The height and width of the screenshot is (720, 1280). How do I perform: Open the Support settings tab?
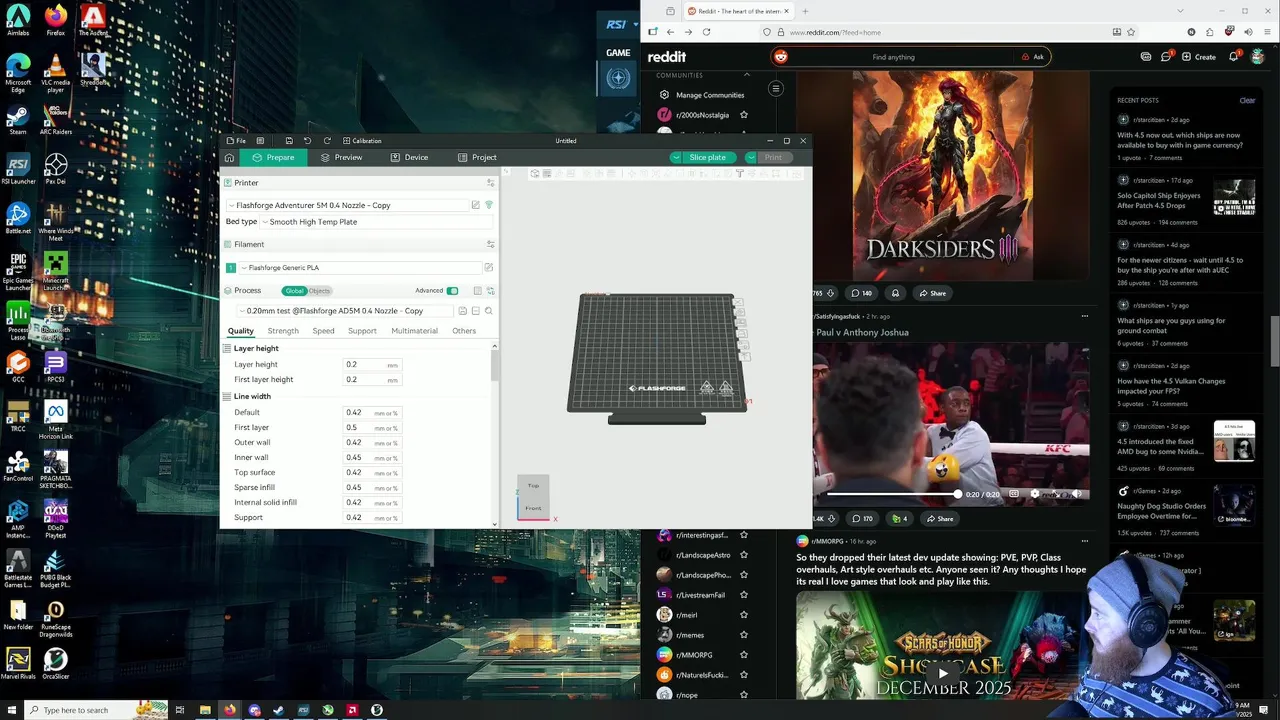pos(362,331)
